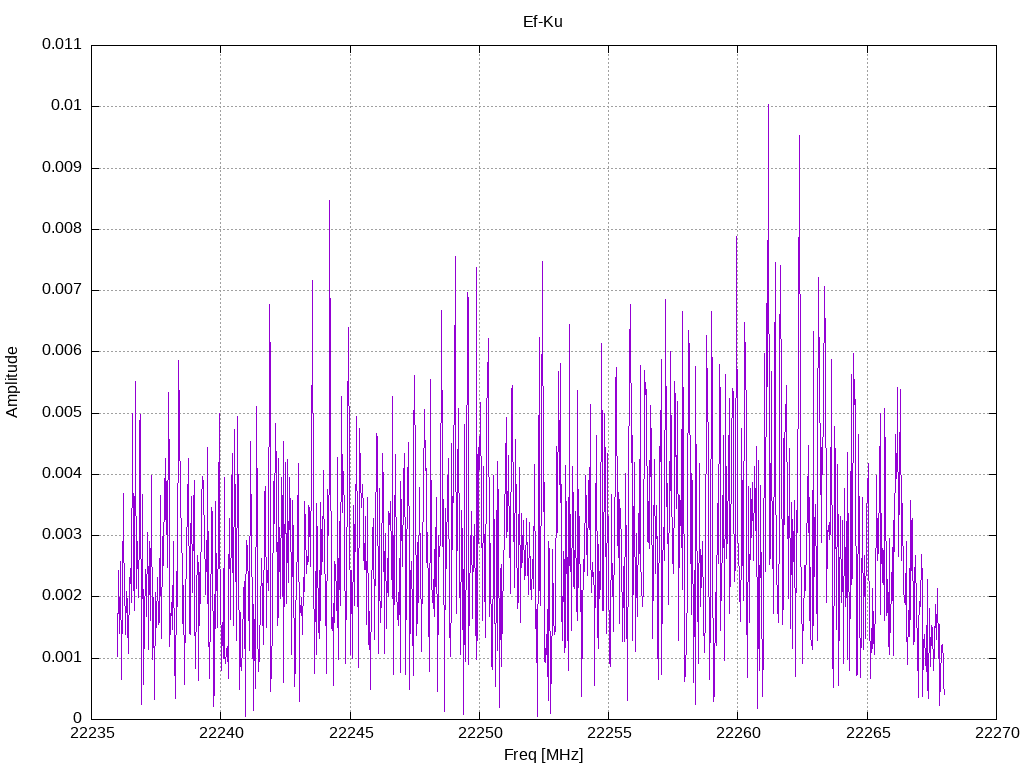Click the y-axis tick label 0.007
The image size is (1024, 768).
tap(62, 289)
